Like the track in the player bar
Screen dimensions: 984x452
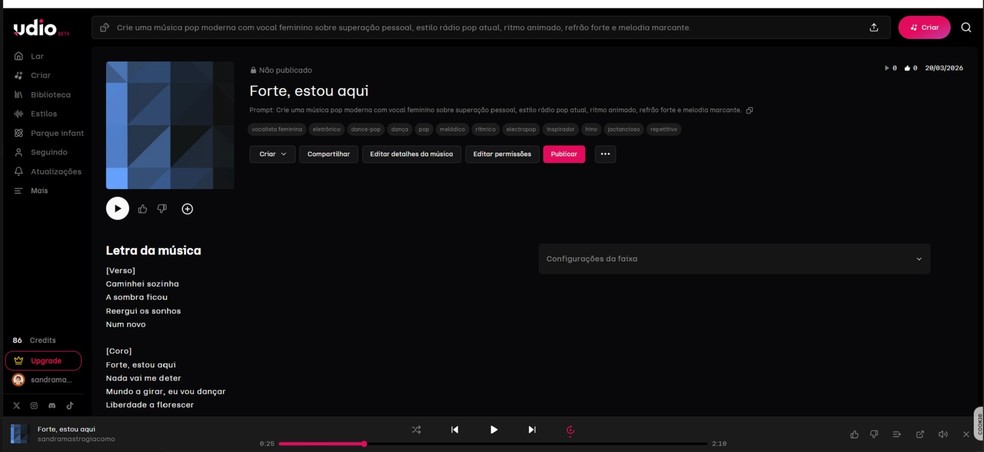point(854,434)
